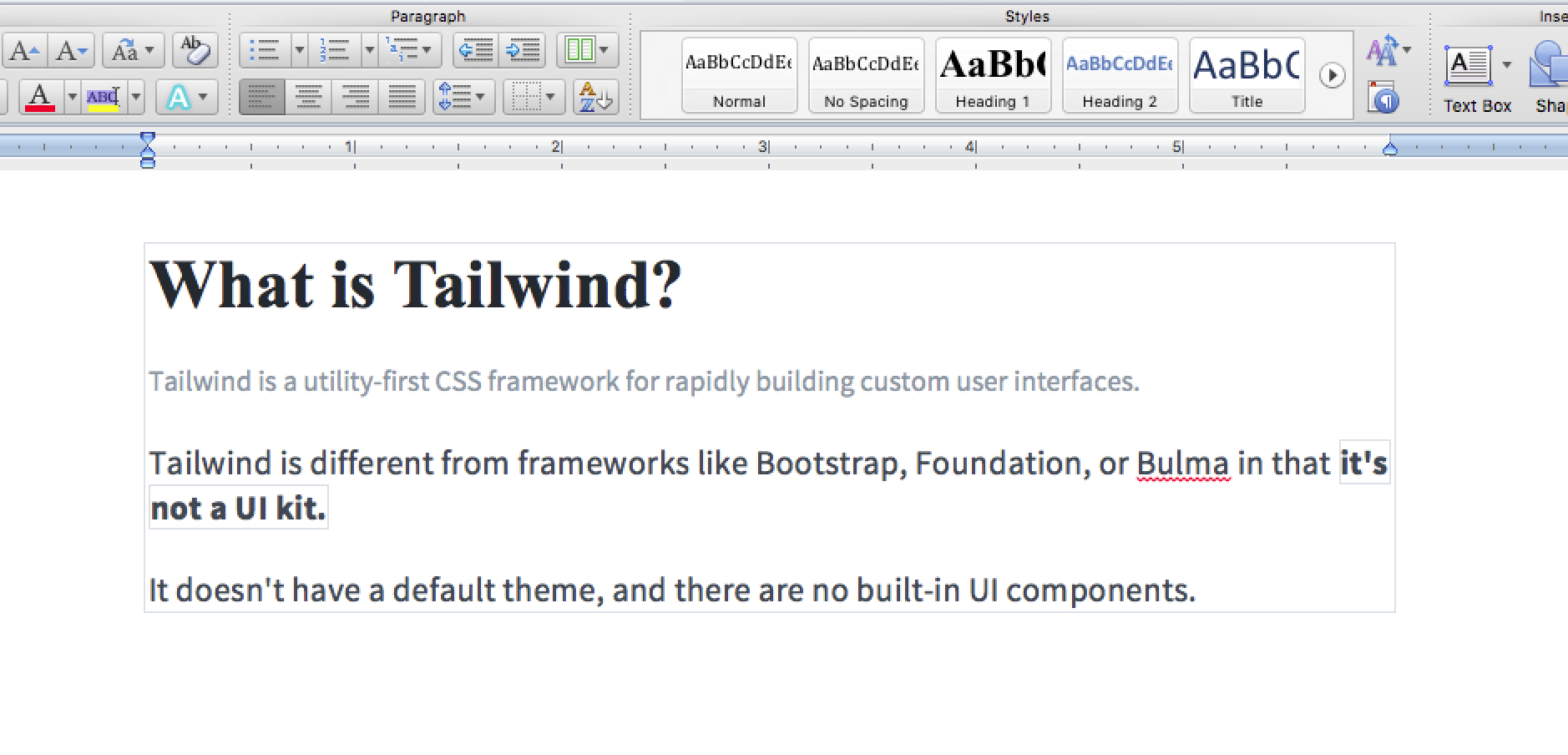Click the Text Effects icon
1568x755 pixels.
click(177, 98)
